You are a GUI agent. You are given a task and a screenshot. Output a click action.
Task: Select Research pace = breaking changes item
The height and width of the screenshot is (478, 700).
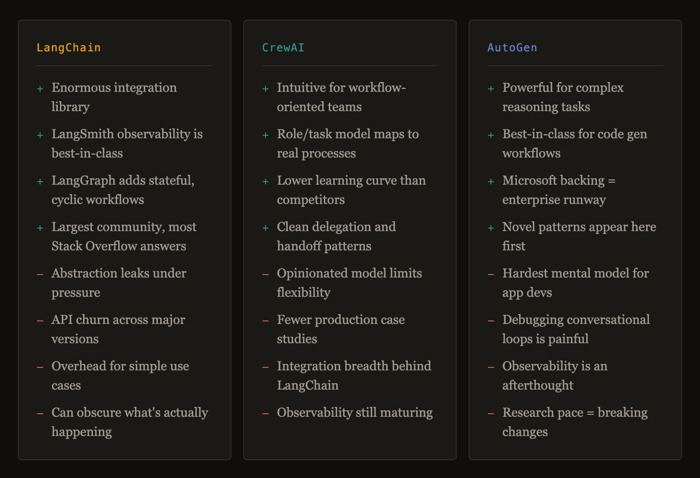[575, 422]
